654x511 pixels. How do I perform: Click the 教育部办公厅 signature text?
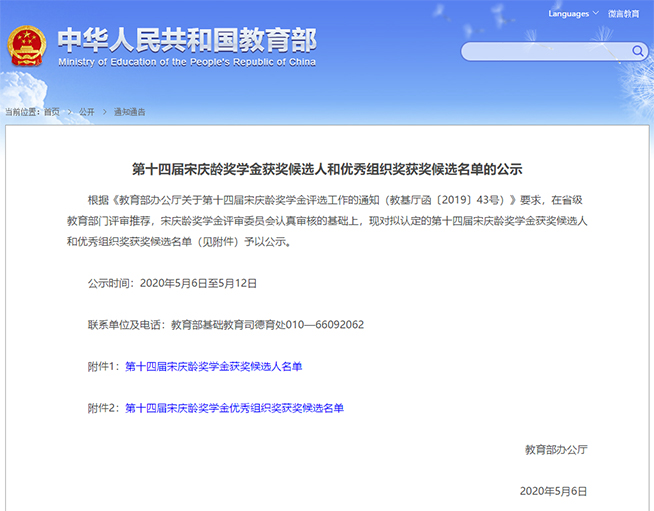coord(556,450)
